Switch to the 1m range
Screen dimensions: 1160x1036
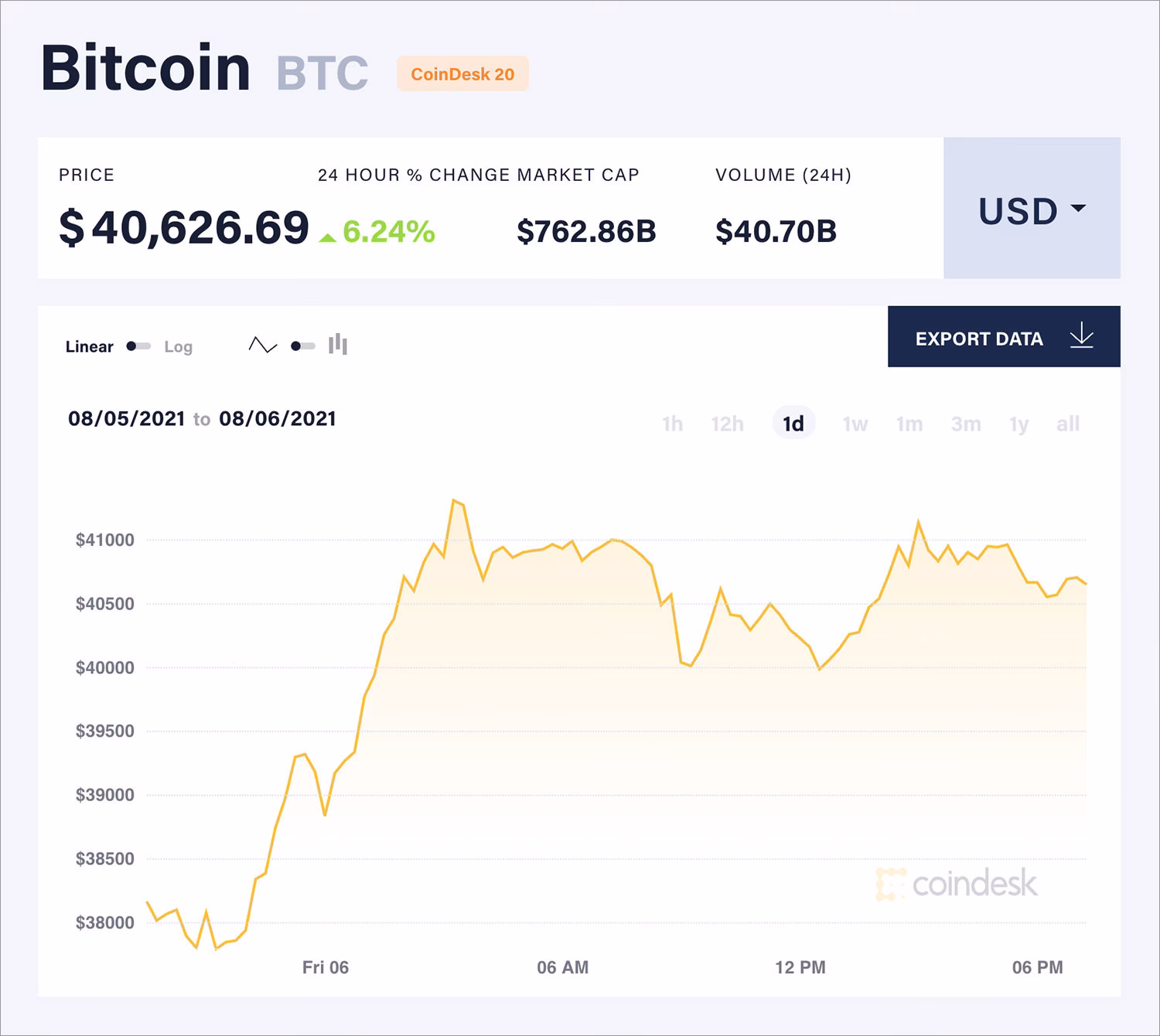coord(910,424)
